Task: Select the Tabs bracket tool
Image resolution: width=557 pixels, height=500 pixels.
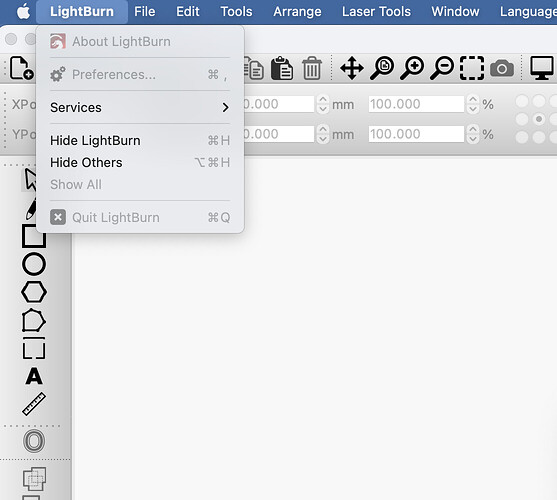Action: [34, 348]
